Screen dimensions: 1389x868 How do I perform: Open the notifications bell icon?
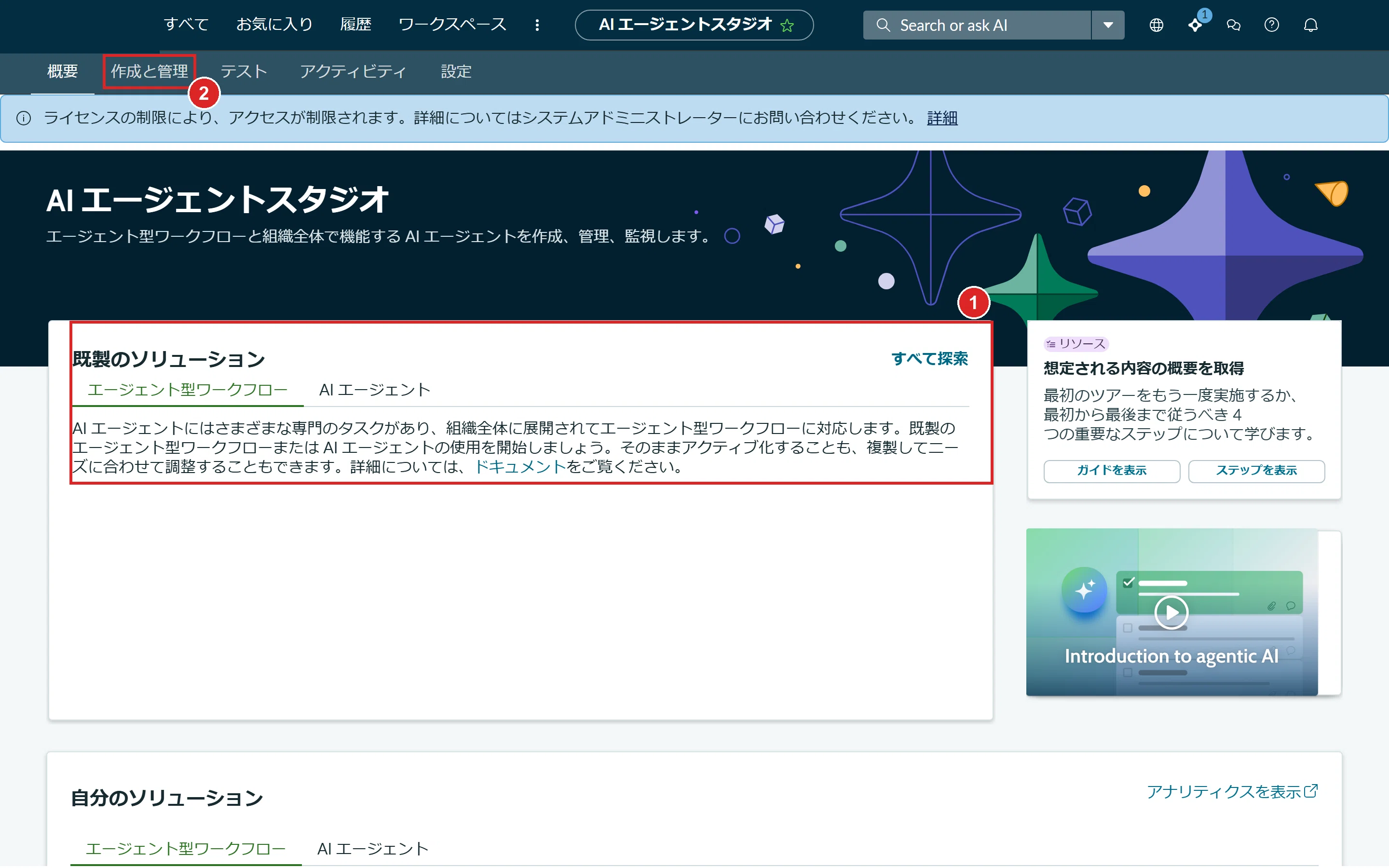point(1310,25)
